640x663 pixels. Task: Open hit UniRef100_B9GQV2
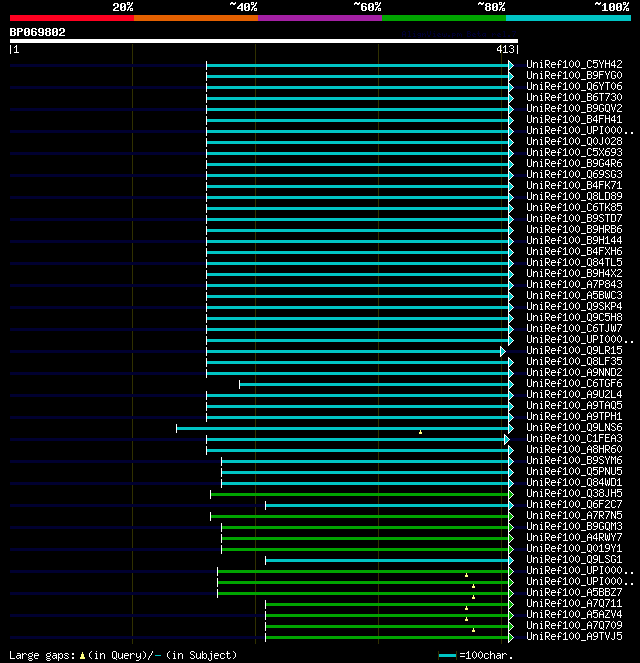(574, 108)
